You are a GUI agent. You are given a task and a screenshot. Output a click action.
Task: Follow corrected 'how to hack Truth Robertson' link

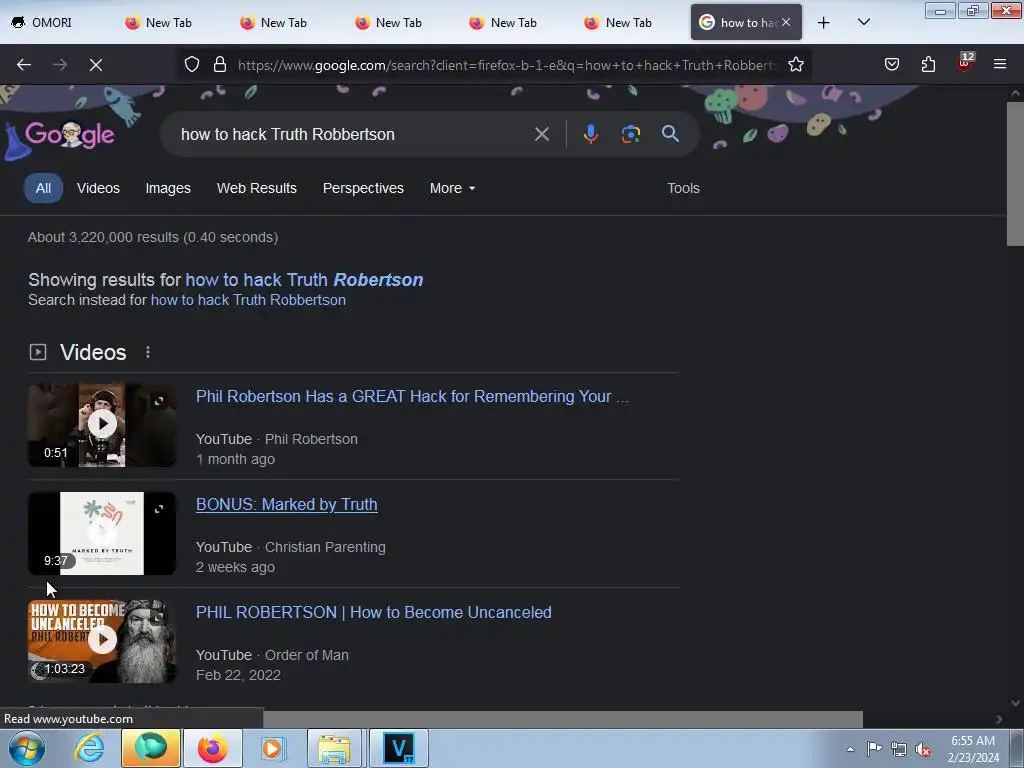(304, 280)
